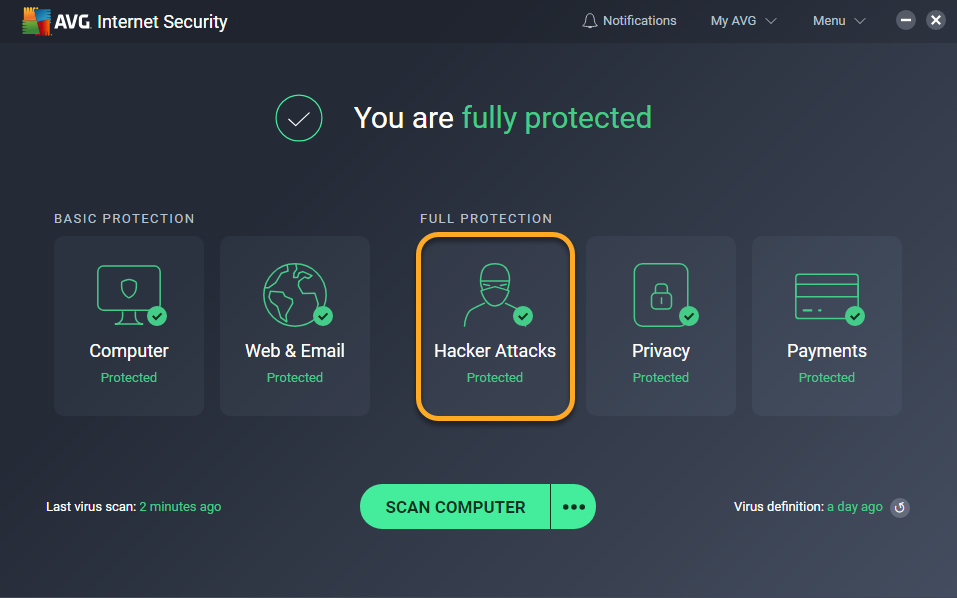
Task: Click the Computer monitor shield icon
Action: point(131,295)
